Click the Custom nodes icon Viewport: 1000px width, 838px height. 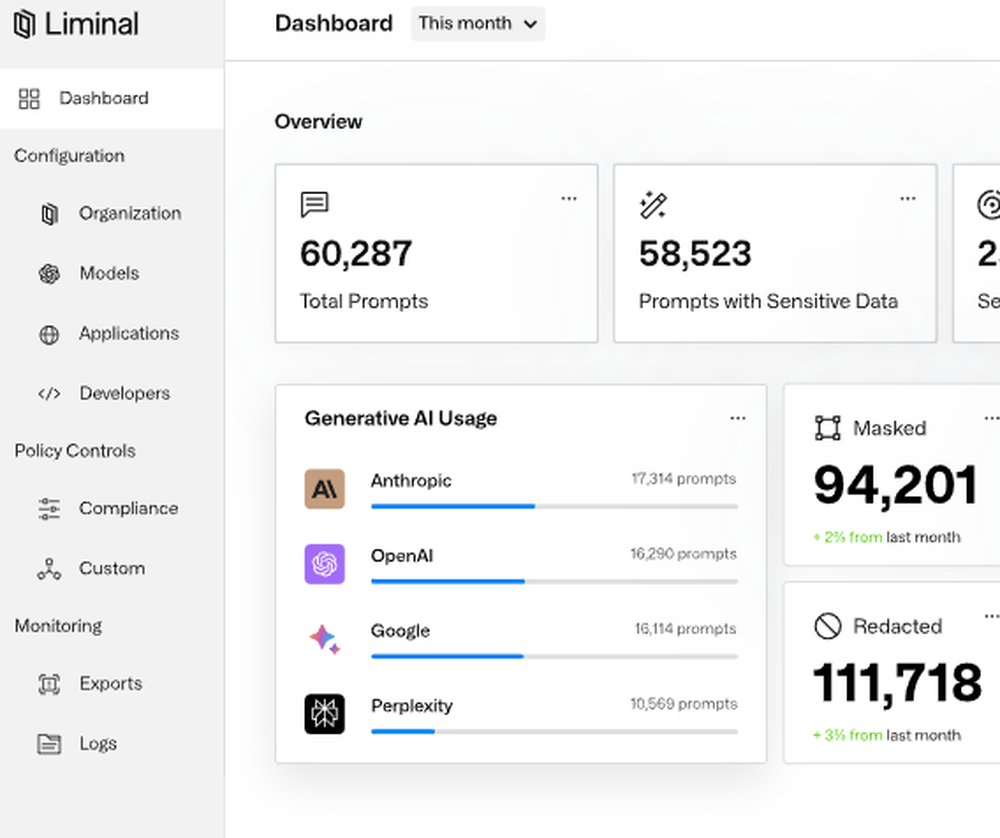tap(49, 569)
